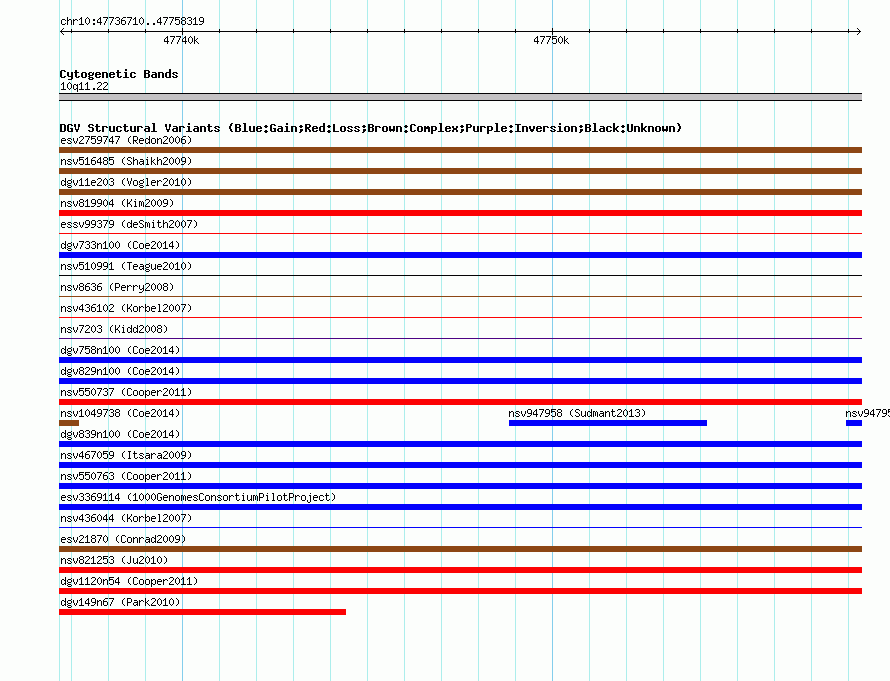
Task: Select the dgv149n67 (Park2010) label
Action: tap(120, 602)
